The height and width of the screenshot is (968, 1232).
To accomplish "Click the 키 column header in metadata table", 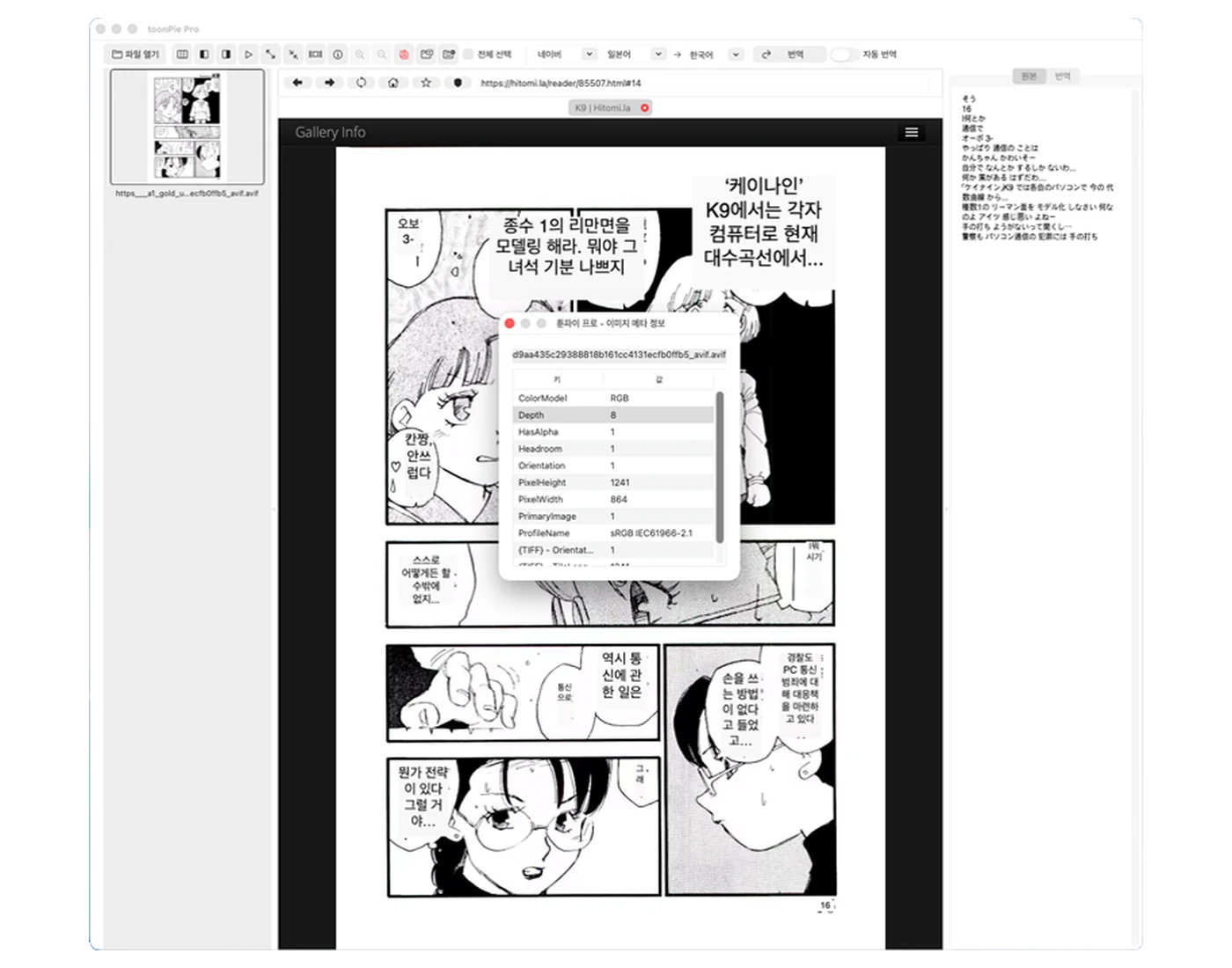I will 557,379.
